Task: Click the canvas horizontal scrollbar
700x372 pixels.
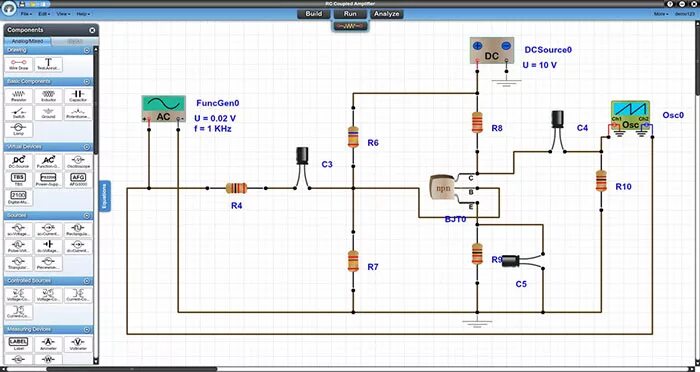Action: click(x=132, y=369)
